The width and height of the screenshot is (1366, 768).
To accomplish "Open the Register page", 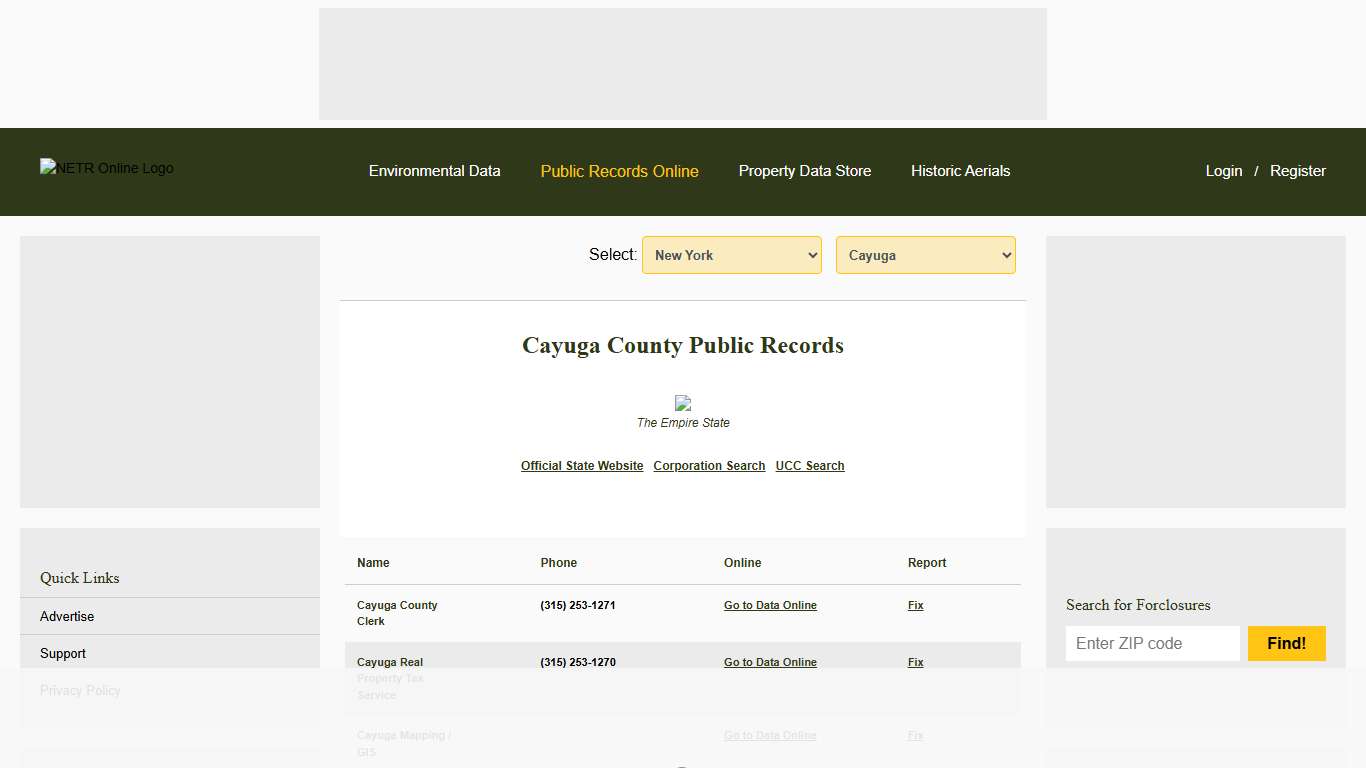I will tap(1297, 171).
